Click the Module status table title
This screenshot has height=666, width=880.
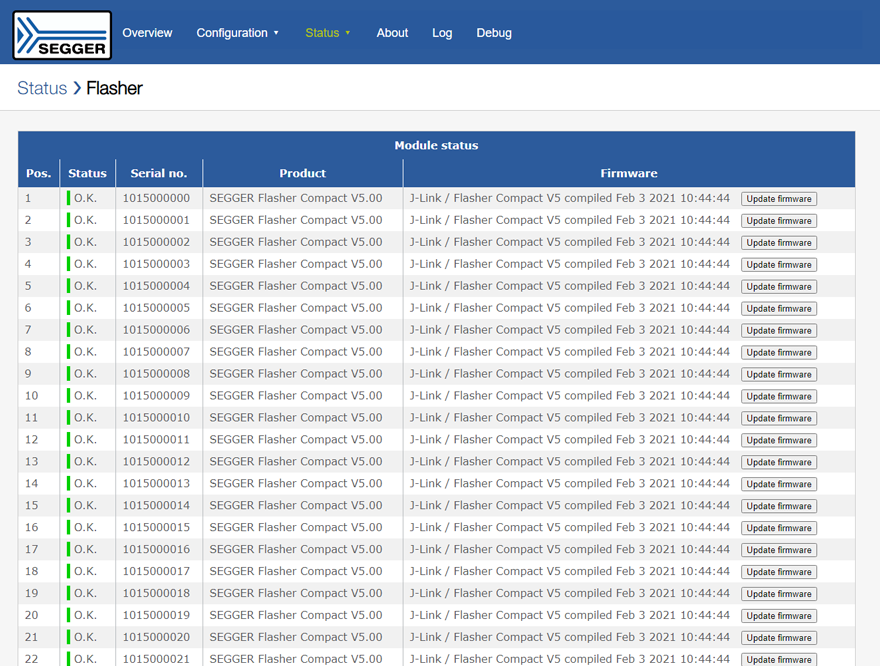(436, 145)
